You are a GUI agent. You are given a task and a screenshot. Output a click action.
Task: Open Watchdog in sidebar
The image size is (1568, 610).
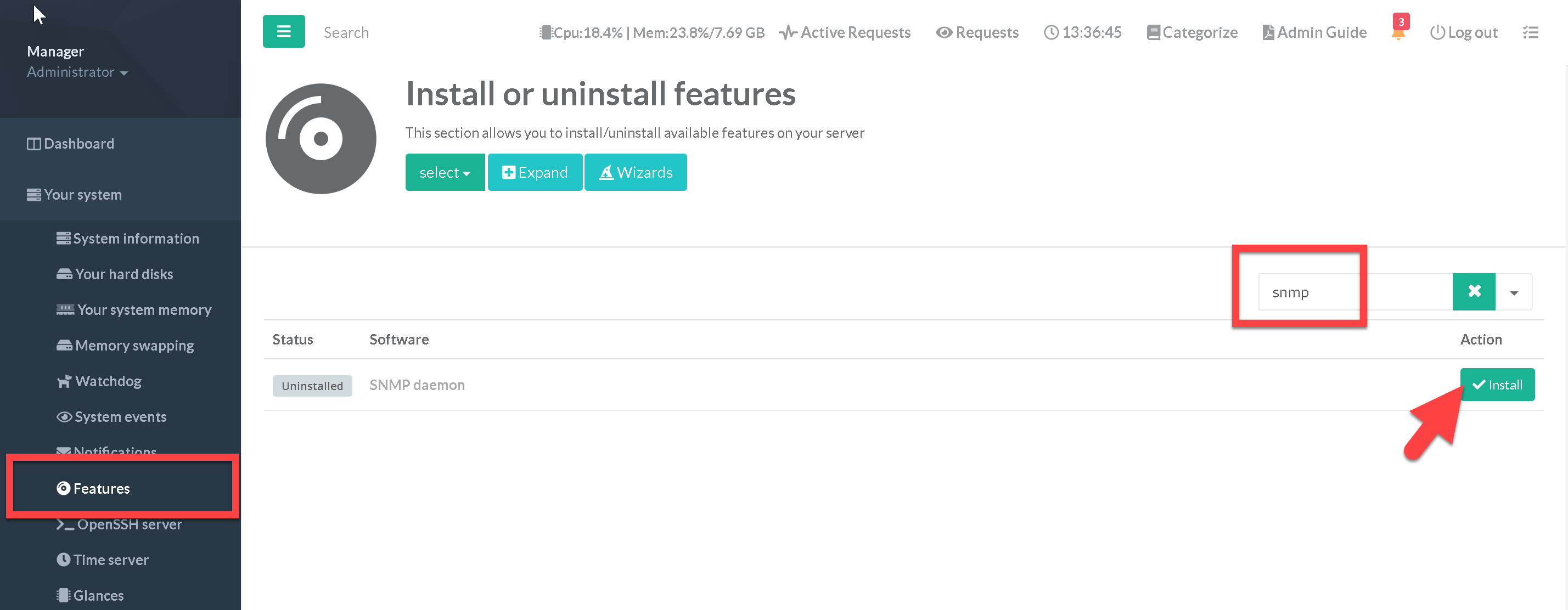(107, 381)
